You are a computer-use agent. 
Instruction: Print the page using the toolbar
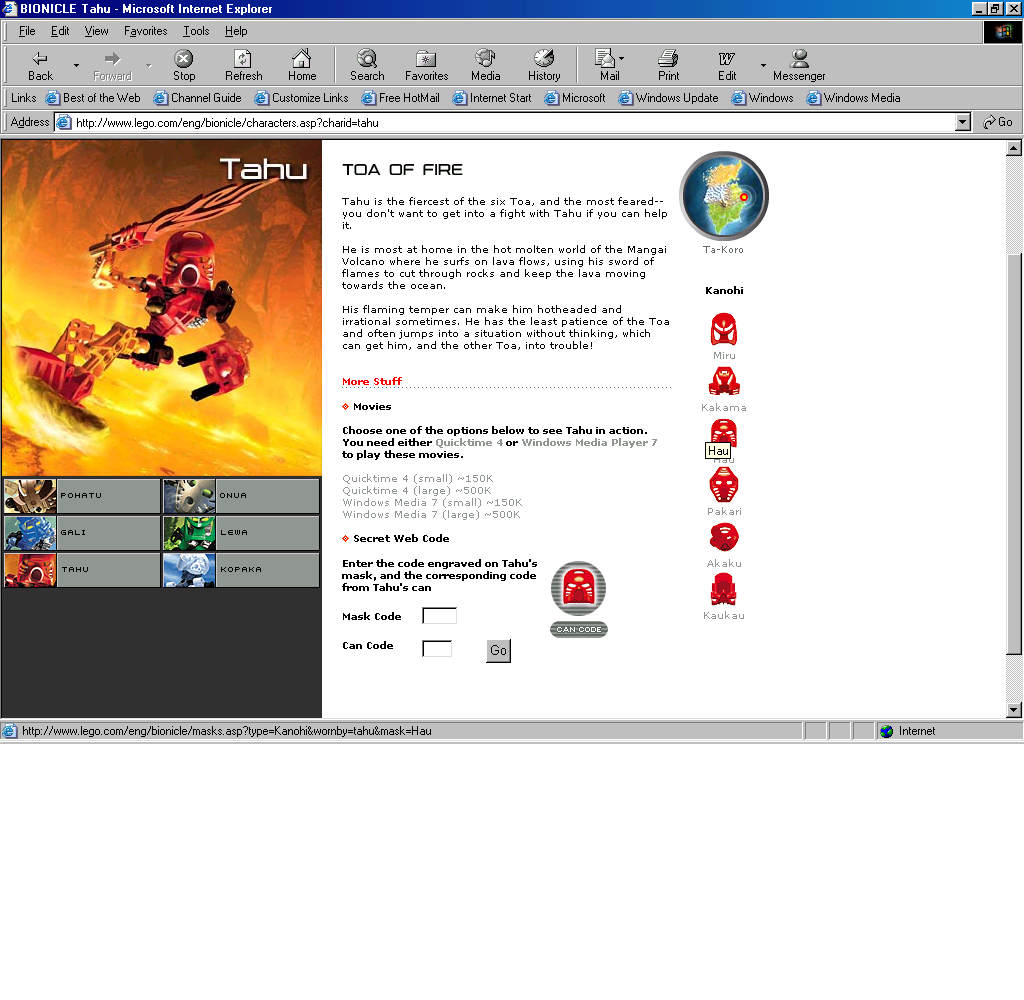pyautogui.click(x=668, y=66)
